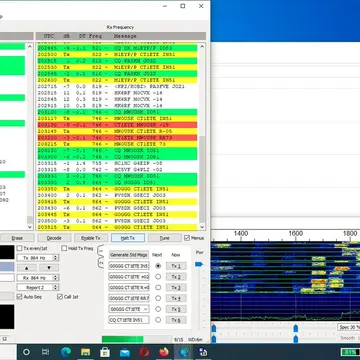Image resolution: width=360 pixels, height=360 pixels.
Task: Expand the Tx 5 message dropdown
Action: click(146, 309)
